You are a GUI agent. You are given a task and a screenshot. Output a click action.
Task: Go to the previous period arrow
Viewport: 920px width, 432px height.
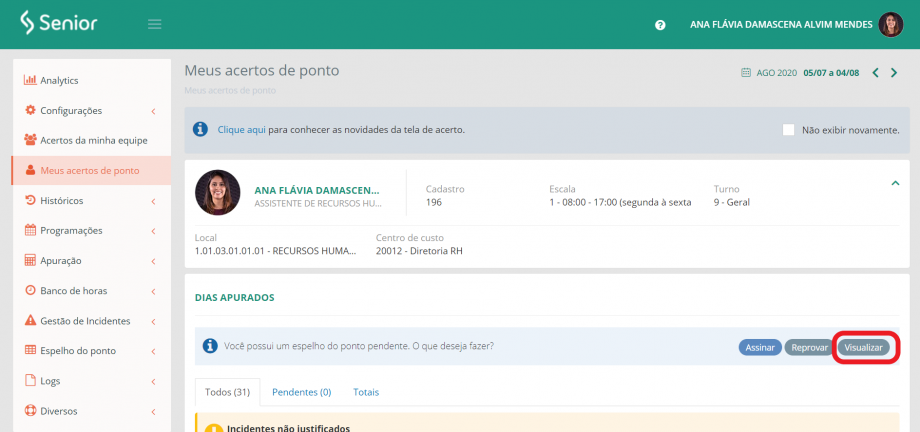pos(875,73)
